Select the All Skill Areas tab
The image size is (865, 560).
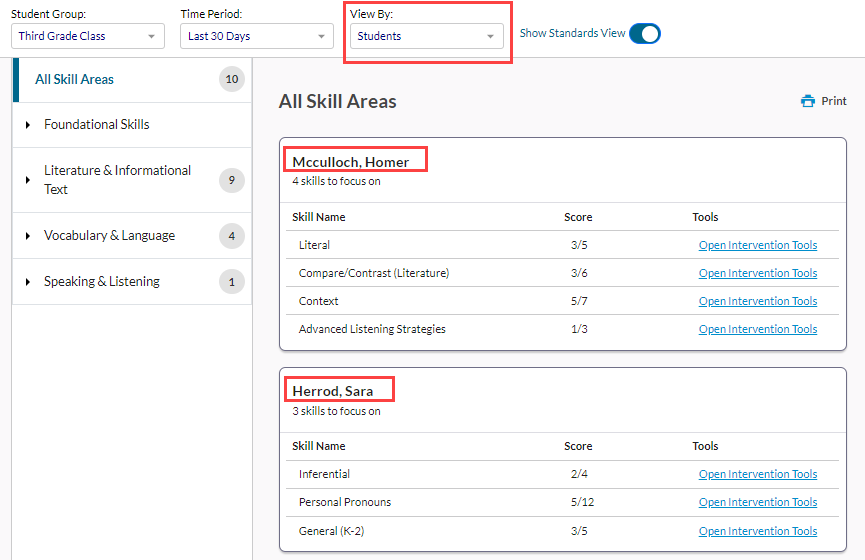pos(75,79)
